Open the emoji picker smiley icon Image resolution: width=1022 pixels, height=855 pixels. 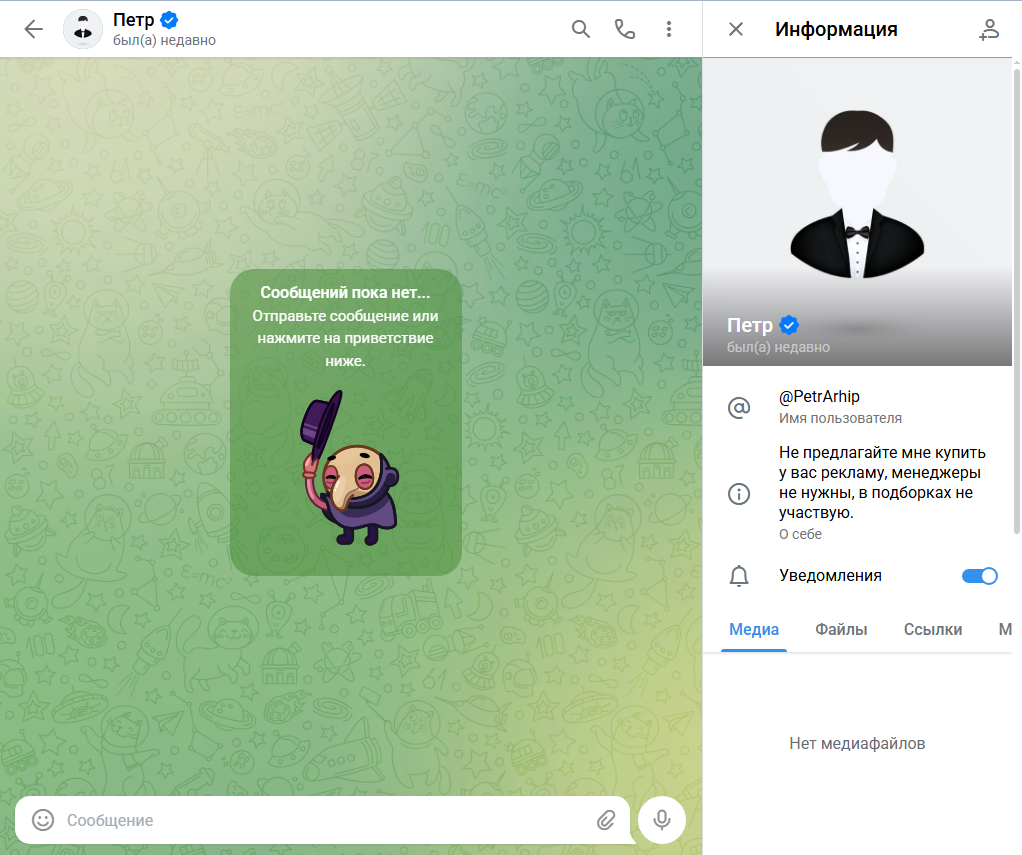(43, 820)
